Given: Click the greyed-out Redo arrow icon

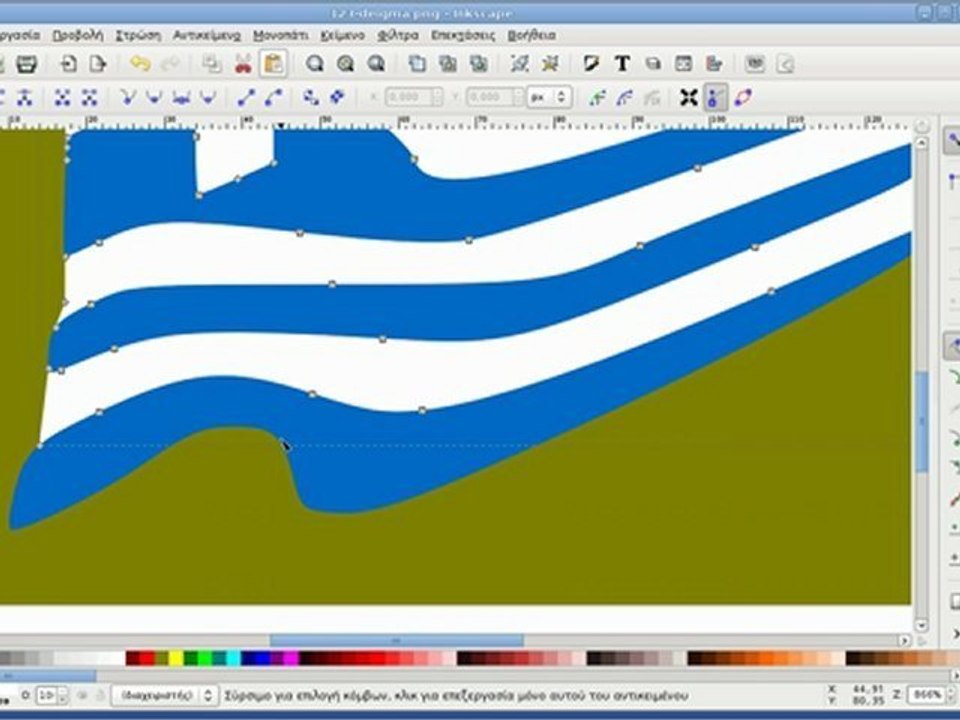Looking at the screenshot, I should click(x=171, y=64).
